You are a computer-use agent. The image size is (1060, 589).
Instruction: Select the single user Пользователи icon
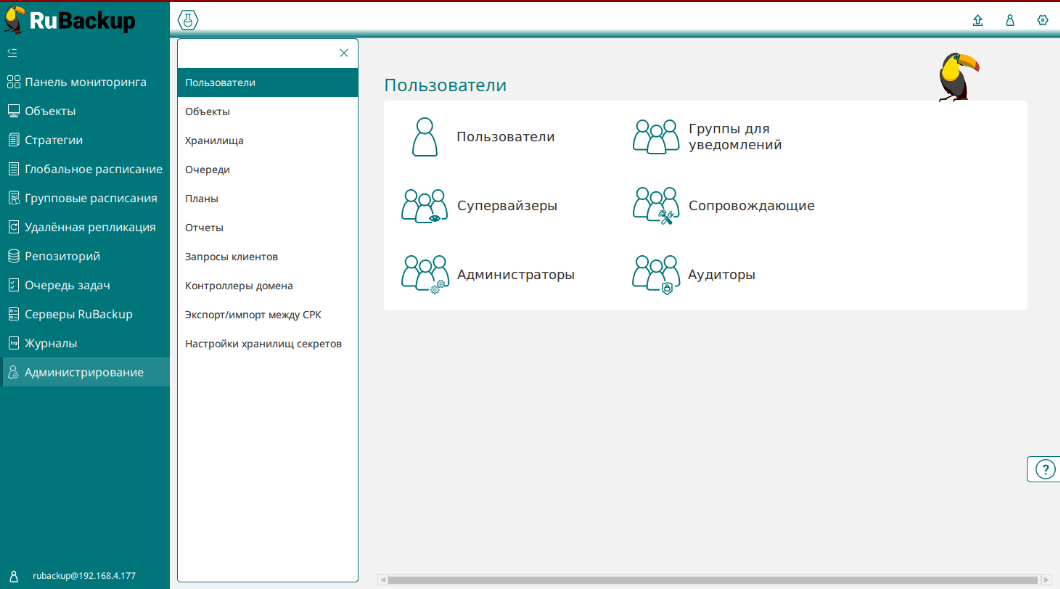point(425,137)
